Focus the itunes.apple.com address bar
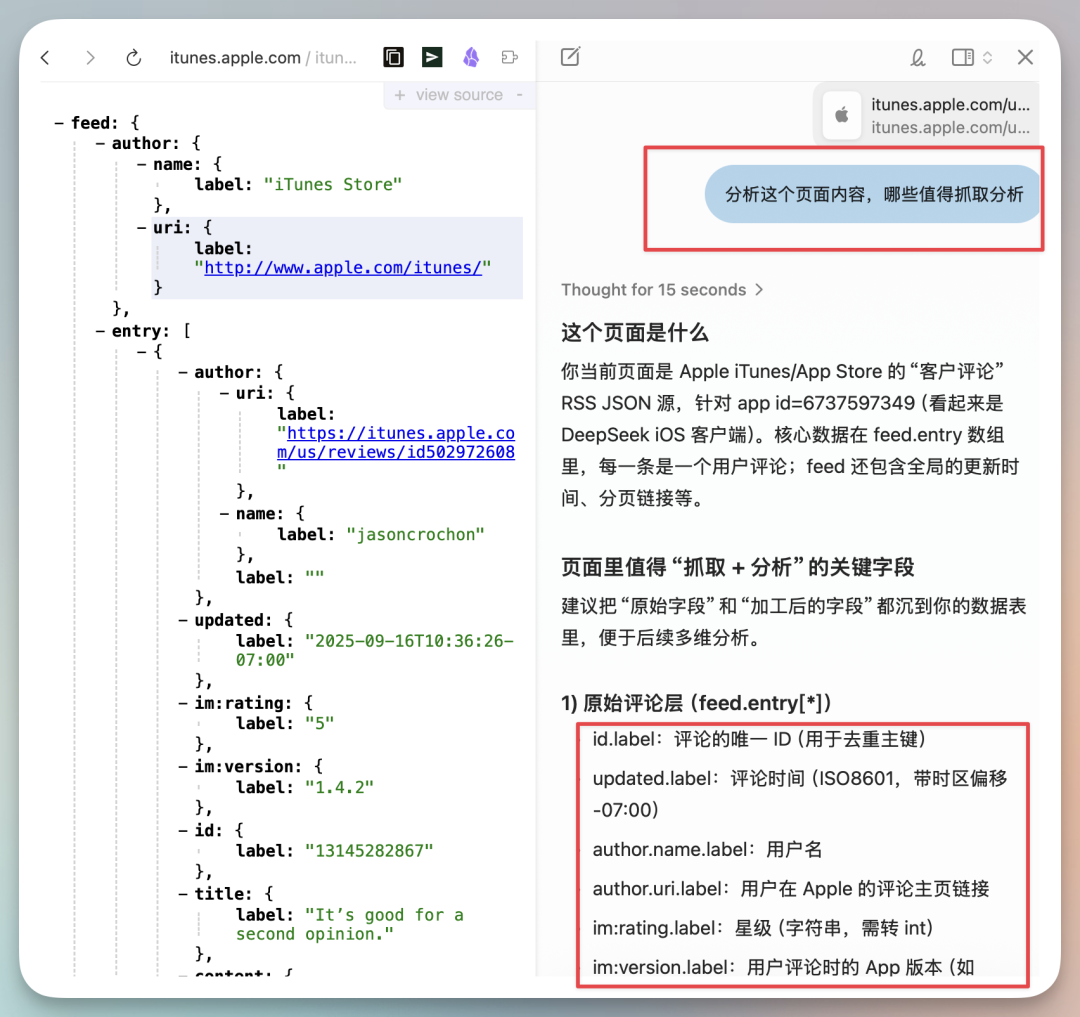 pos(262,58)
